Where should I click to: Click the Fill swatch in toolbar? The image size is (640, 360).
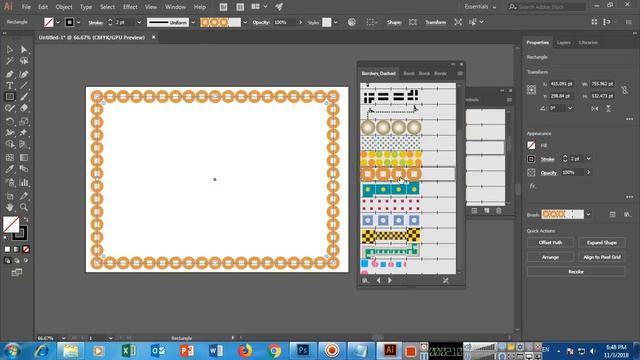[11, 224]
